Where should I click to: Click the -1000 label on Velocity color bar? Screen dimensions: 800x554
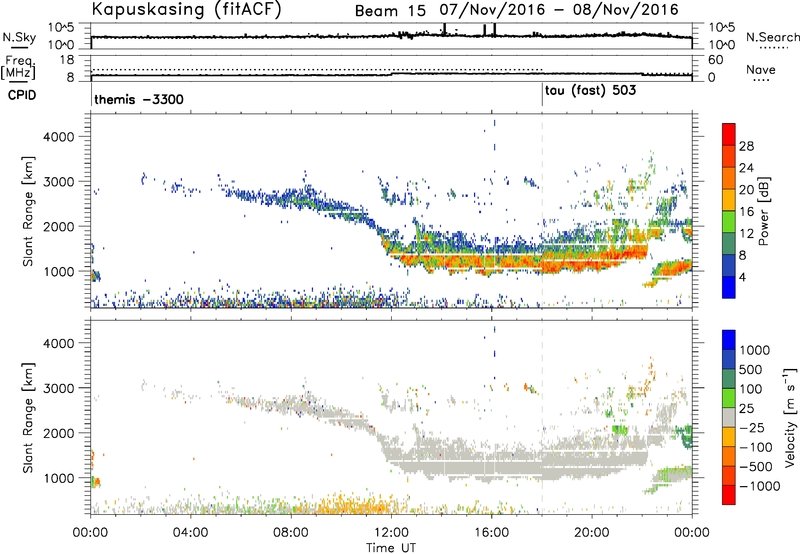click(760, 486)
